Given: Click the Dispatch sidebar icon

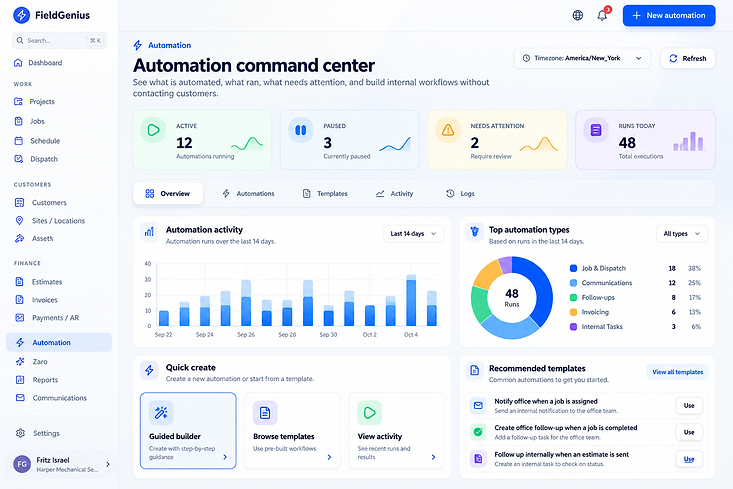Looking at the screenshot, I should coord(19,159).
